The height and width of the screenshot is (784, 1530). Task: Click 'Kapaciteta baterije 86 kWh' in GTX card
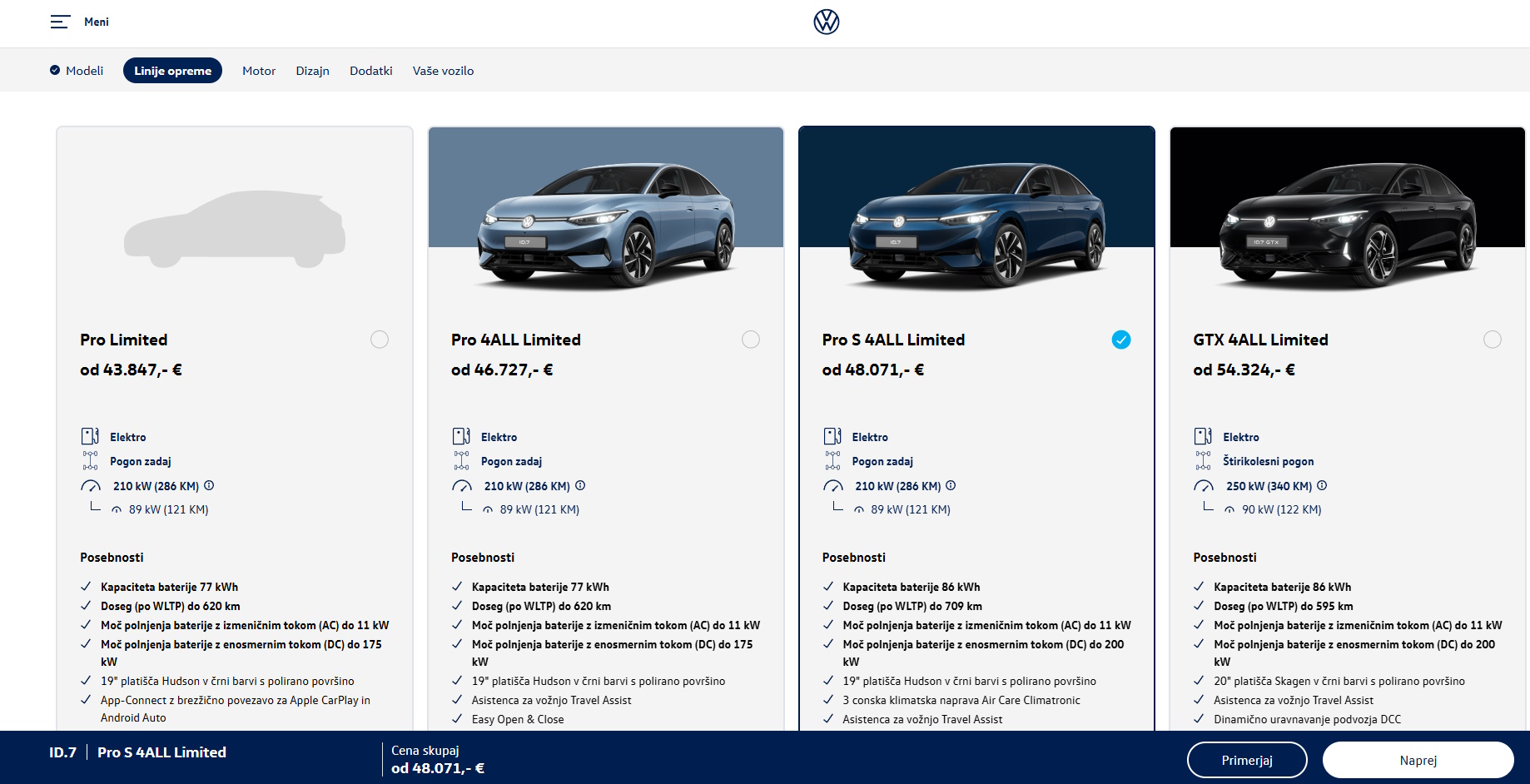[x=1283, y=587]
